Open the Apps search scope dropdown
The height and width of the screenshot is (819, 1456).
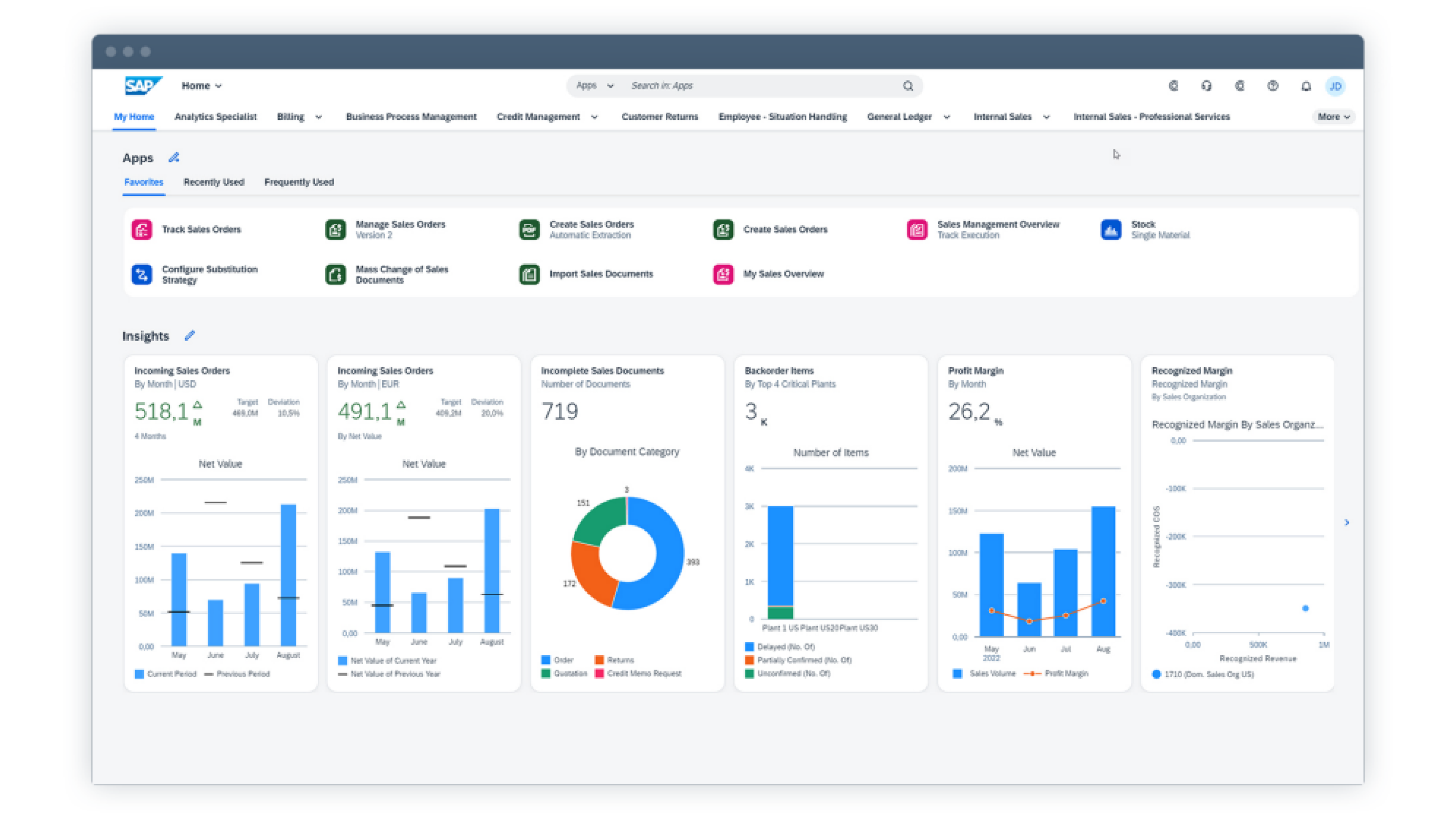coord(594,86)
